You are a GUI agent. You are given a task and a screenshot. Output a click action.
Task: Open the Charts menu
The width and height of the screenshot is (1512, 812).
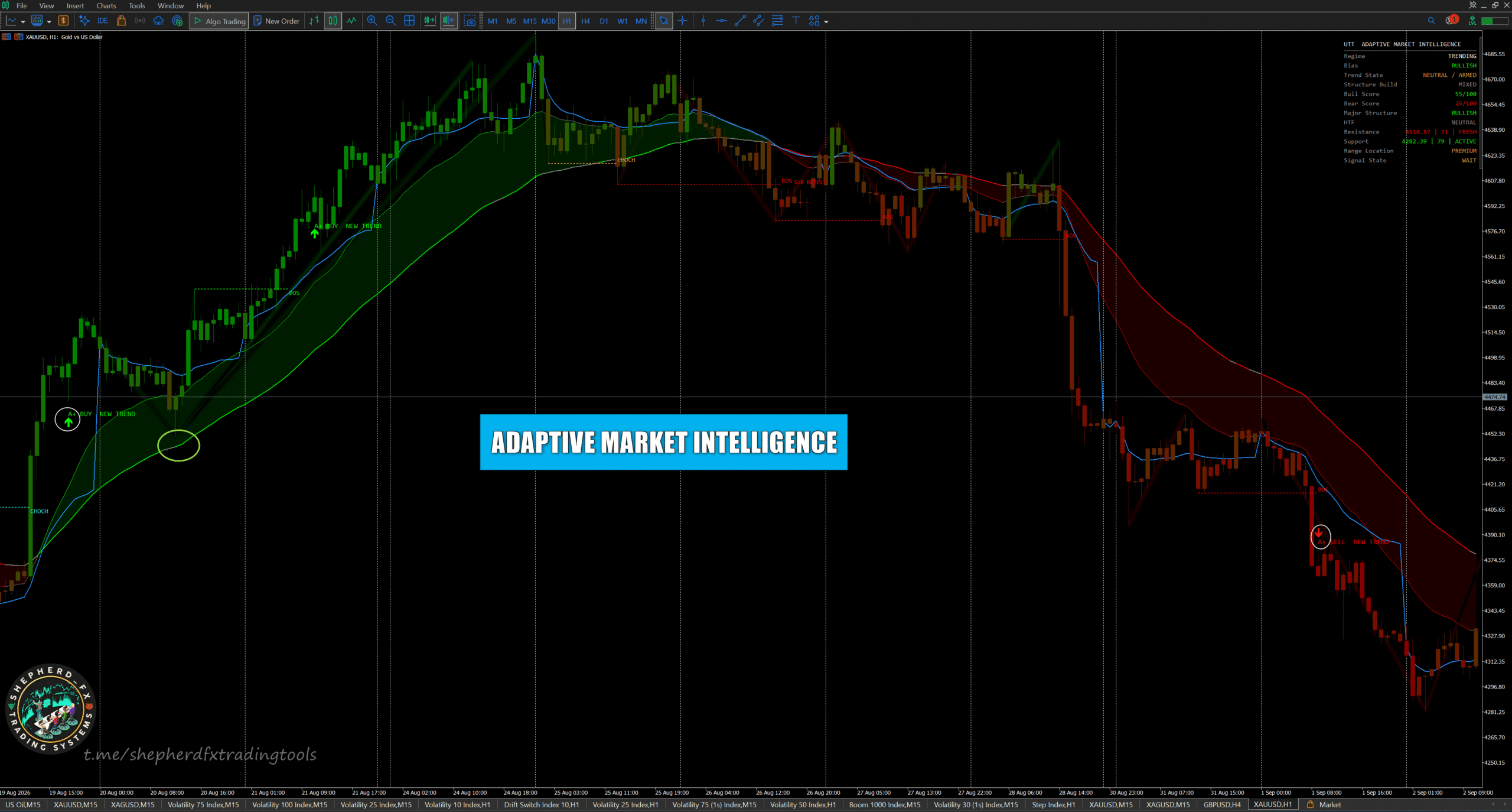coord(106,5)
